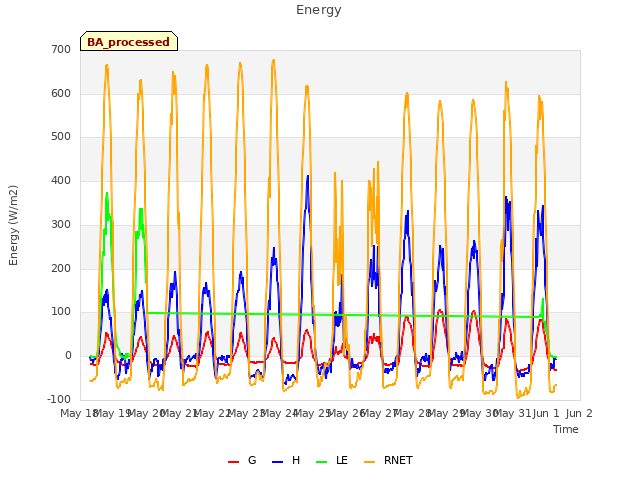This screenshot has height=480, width=640.
Task: Click the 0 y-axis tick label
Action: point(68,356)
